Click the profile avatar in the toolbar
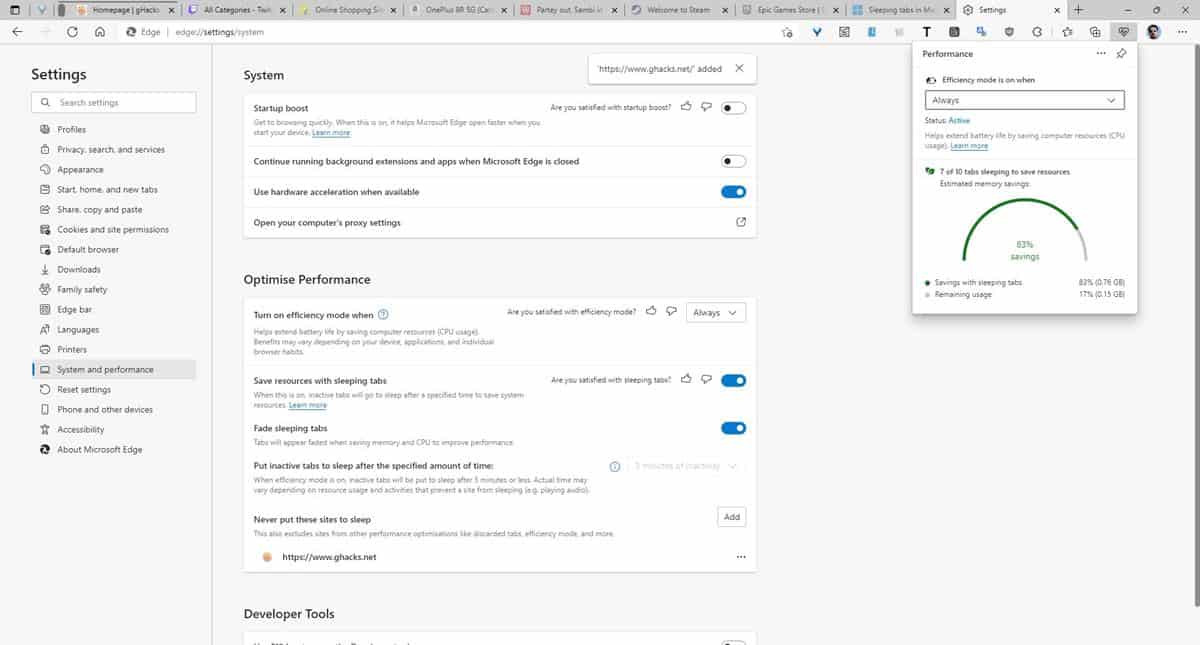This screenshot has height=645, width=1200. pos(1153,31)
